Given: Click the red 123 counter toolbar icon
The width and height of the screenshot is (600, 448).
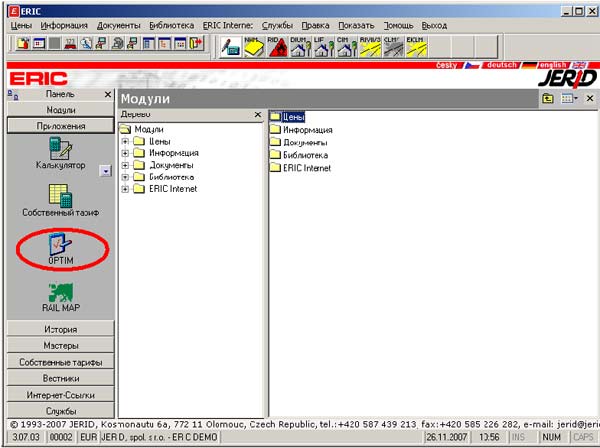Looking at the screenshot, I should pyautogui.click(x=70, y=44).
